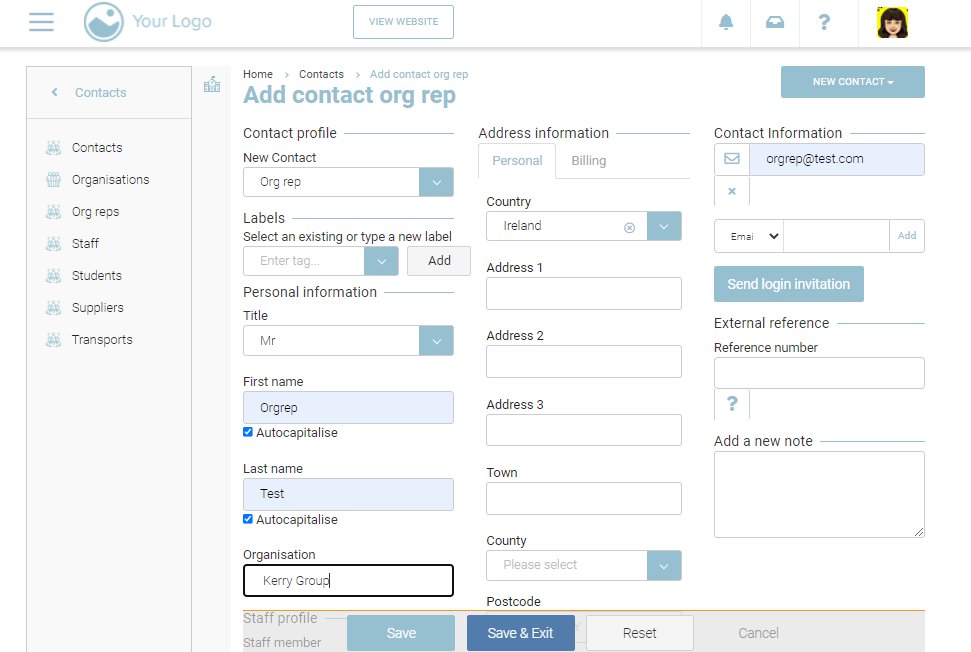This screenshot has height=652, width=971.
Task: Clear the Ireland country selection
Action: point(629,227)
